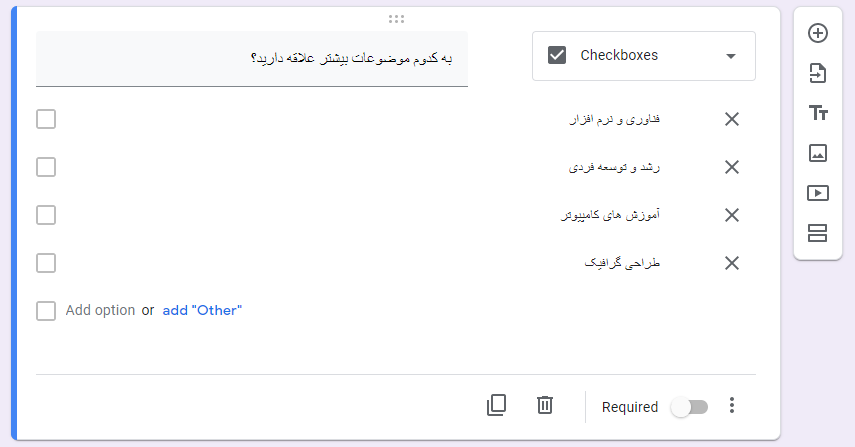
Task: Click the add "Other" link
Action: point(202,310)
